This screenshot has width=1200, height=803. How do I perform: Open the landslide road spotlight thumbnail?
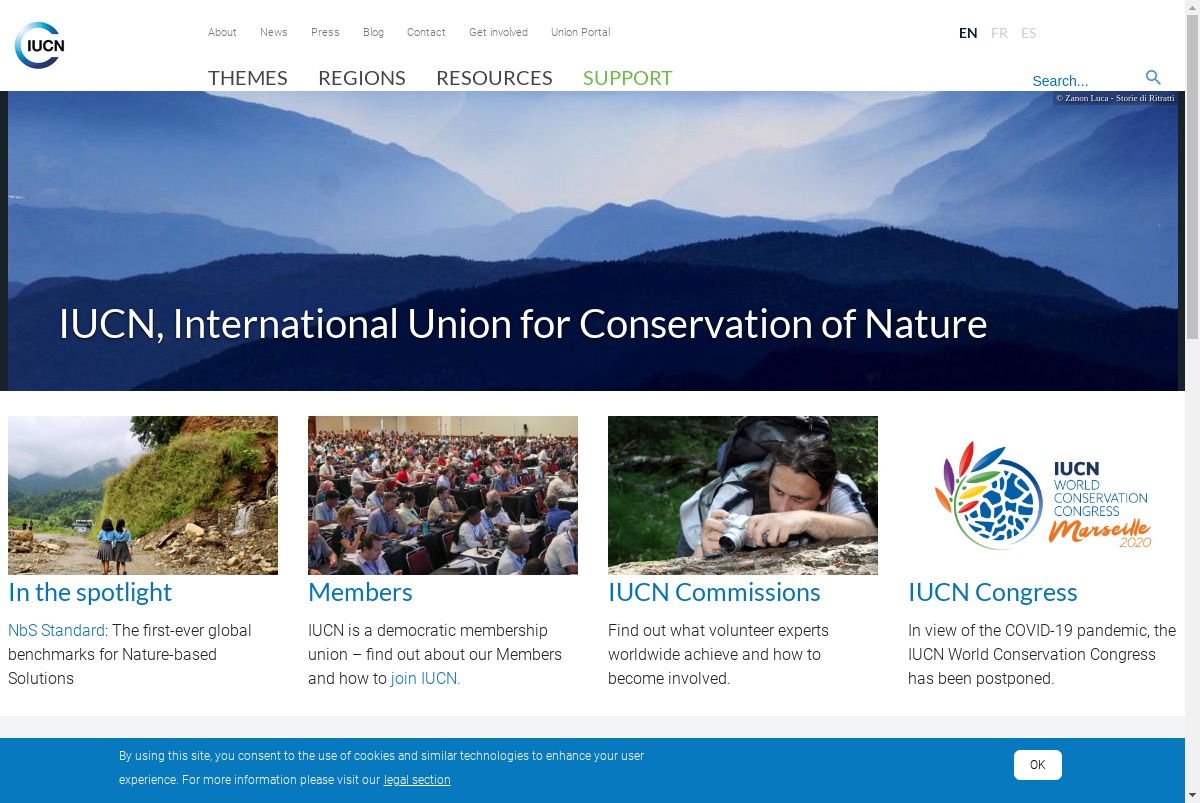[143, 495]
